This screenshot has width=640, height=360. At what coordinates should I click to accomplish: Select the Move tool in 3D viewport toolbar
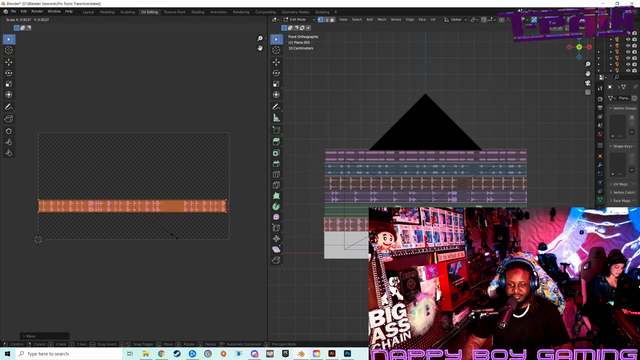pos(276,62)
